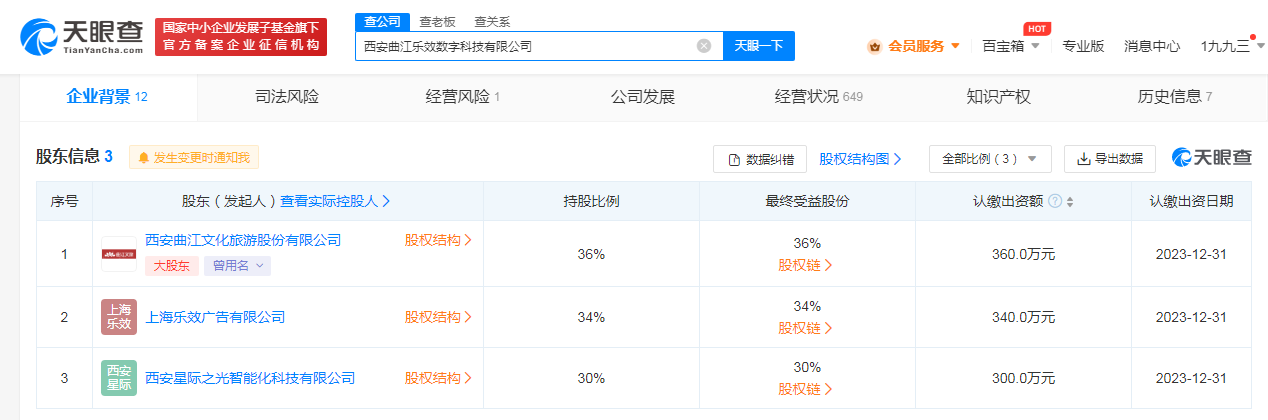Screen dimensions: 1268x420
Task: Switch to the 司法风险 tab
Action: tap(287, 97)
